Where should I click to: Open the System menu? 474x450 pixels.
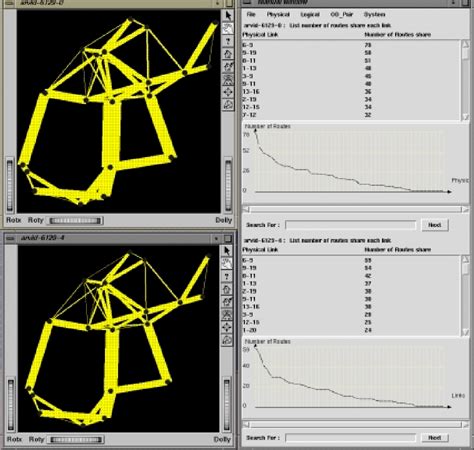click(374, 14)
